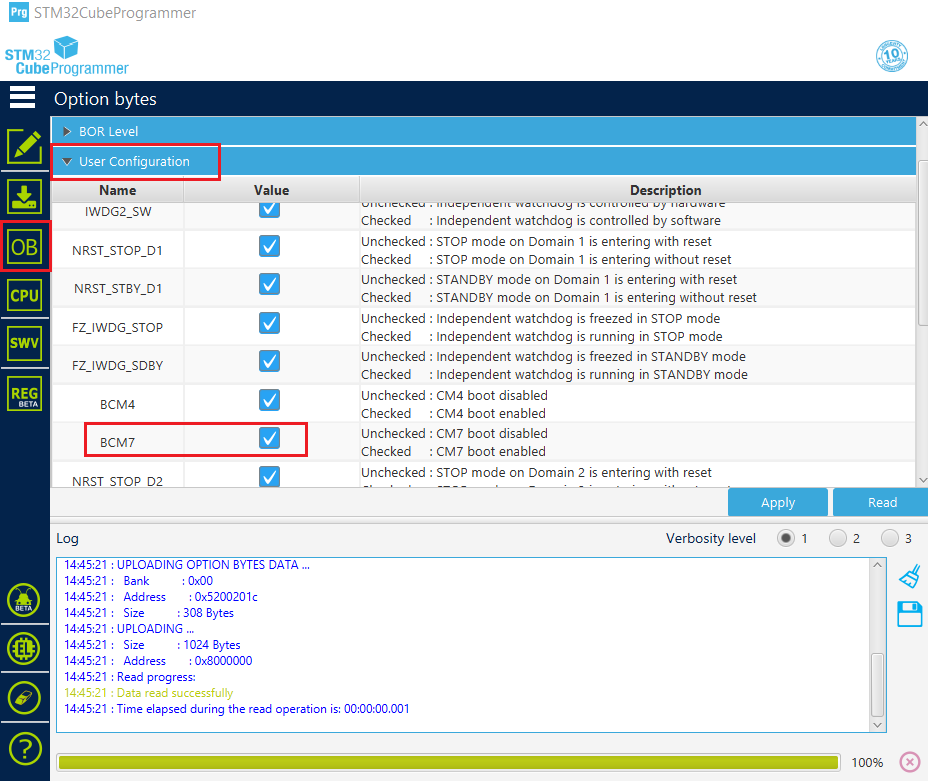This screenshot has width=928, height=781.
Task: Open the Memory & File editing pencil icon
Action: click(x=24, y=146)
